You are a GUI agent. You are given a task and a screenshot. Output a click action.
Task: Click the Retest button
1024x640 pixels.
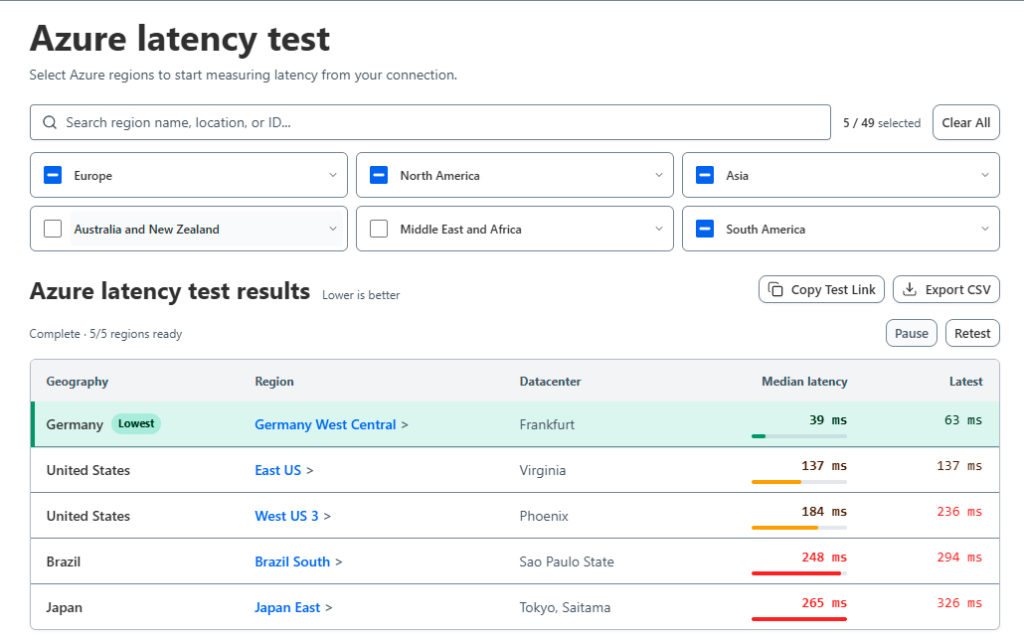coord(972,333)
